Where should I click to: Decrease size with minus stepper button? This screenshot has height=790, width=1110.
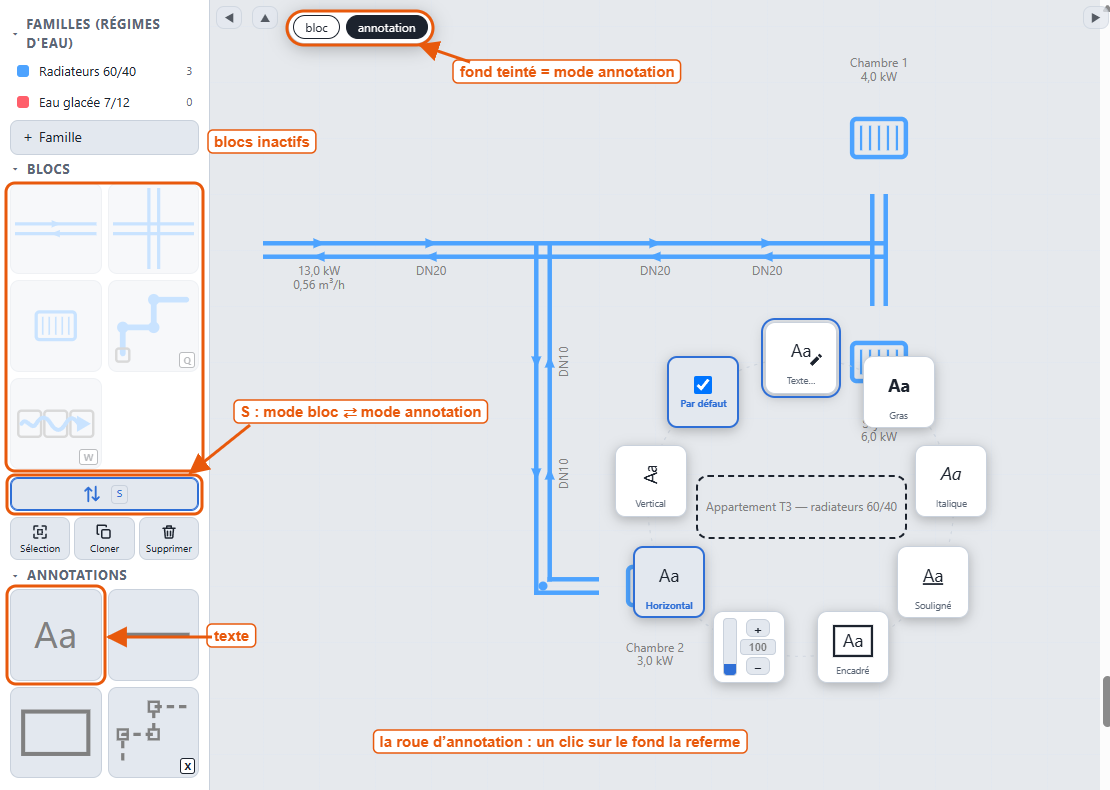pos(757,667)
